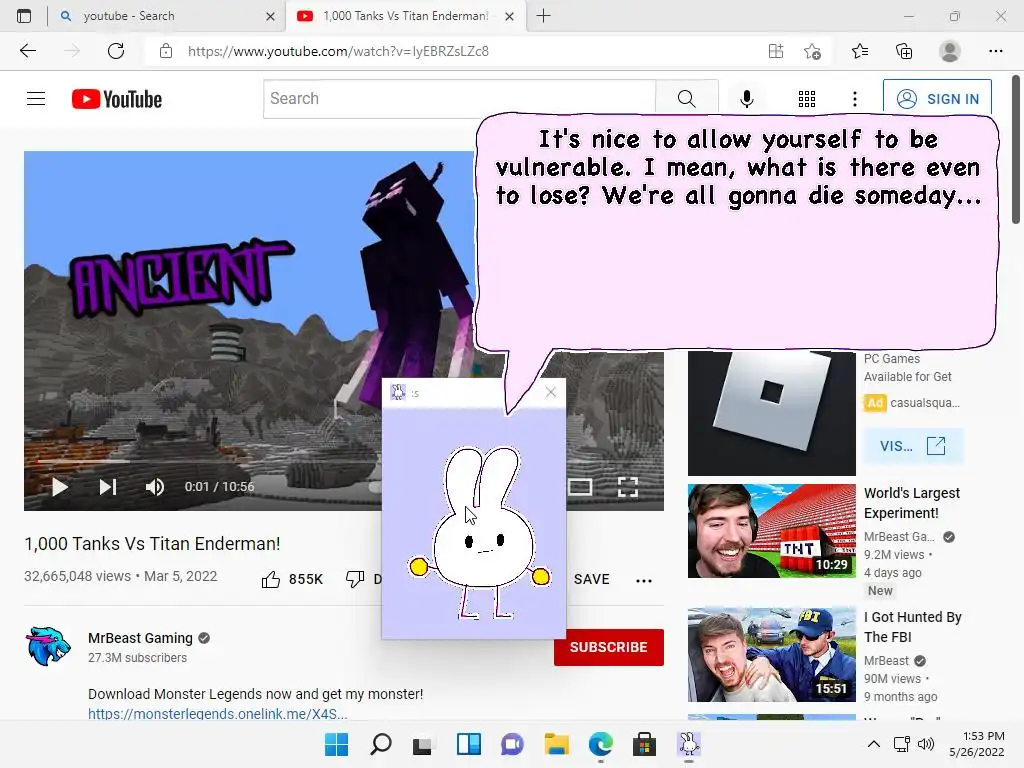This screenshot has width=1024, height=768.
Task: Click the SIGN IN button
Action: click(937, 99)
